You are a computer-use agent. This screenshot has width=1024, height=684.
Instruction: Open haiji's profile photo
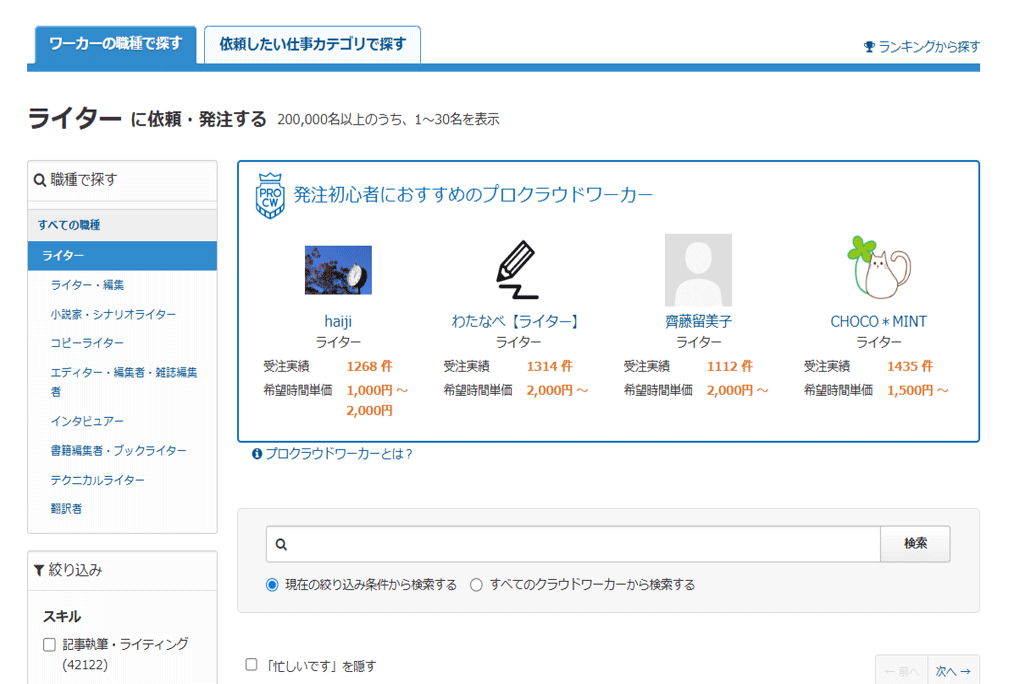338,270
